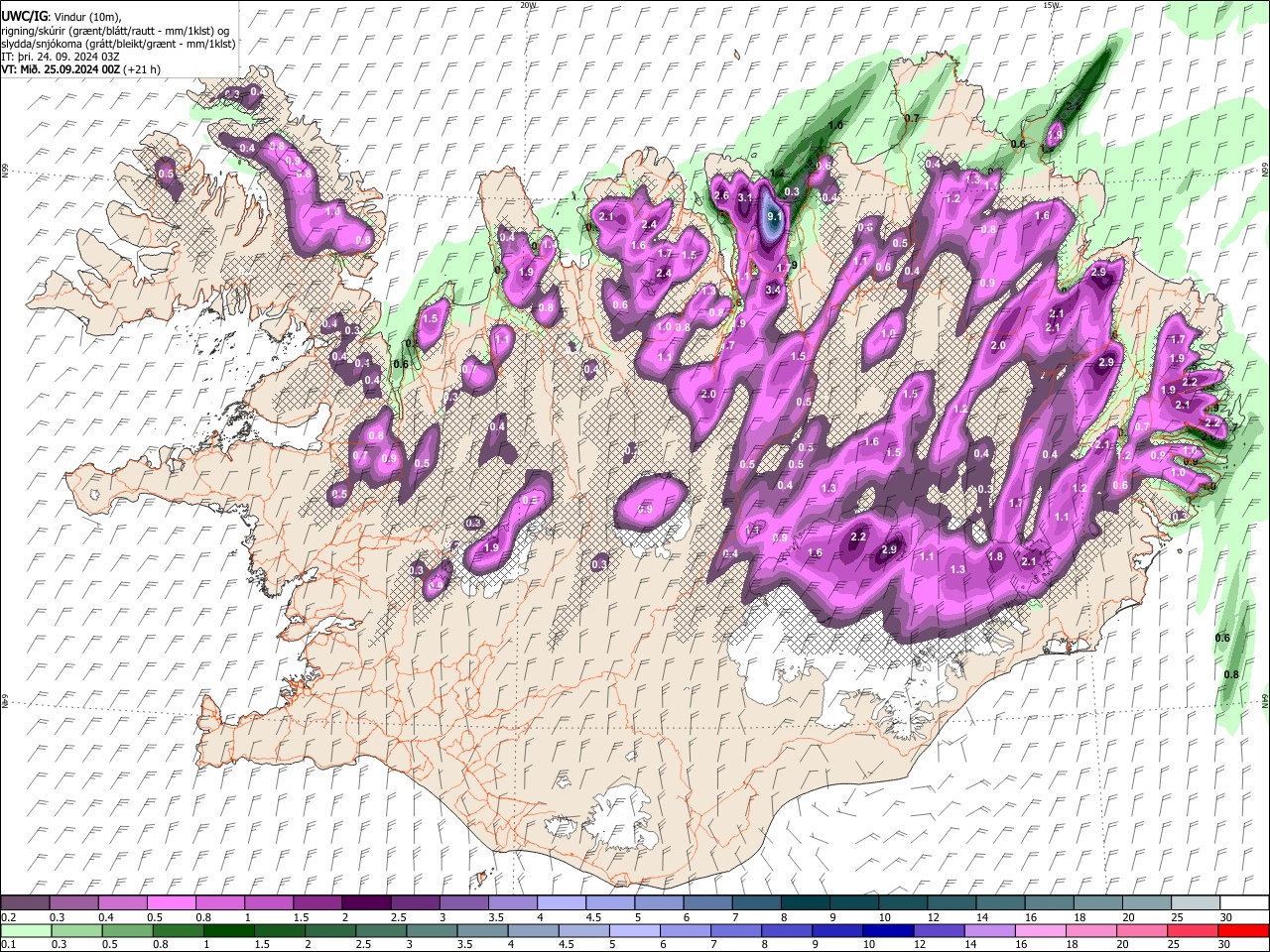Select the light pink rain-scale swatch between 16 and 18
1270x952 pixels.
(1040, 931)
